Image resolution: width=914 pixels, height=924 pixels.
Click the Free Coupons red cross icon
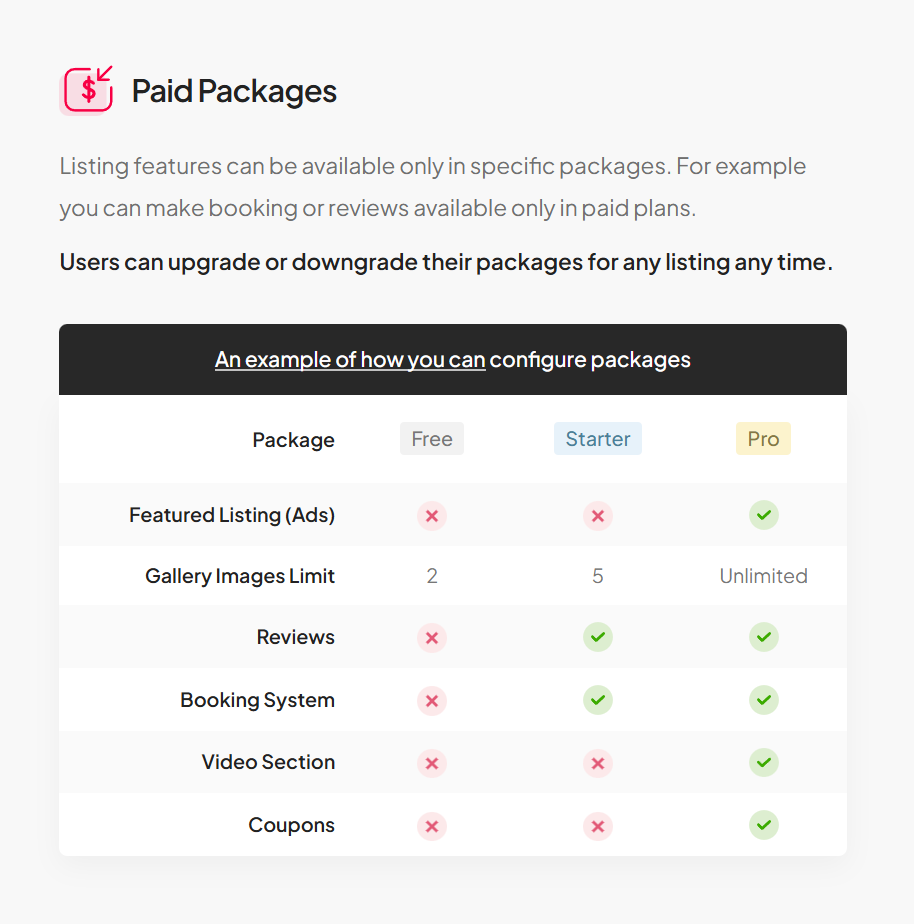click(432, 827)
